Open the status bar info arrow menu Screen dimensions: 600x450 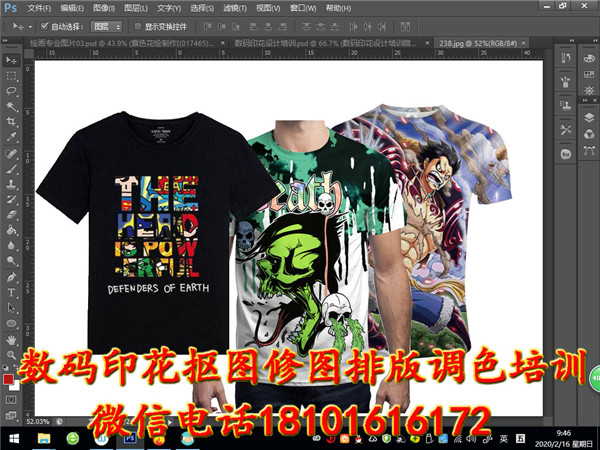[x=170, y=422]
